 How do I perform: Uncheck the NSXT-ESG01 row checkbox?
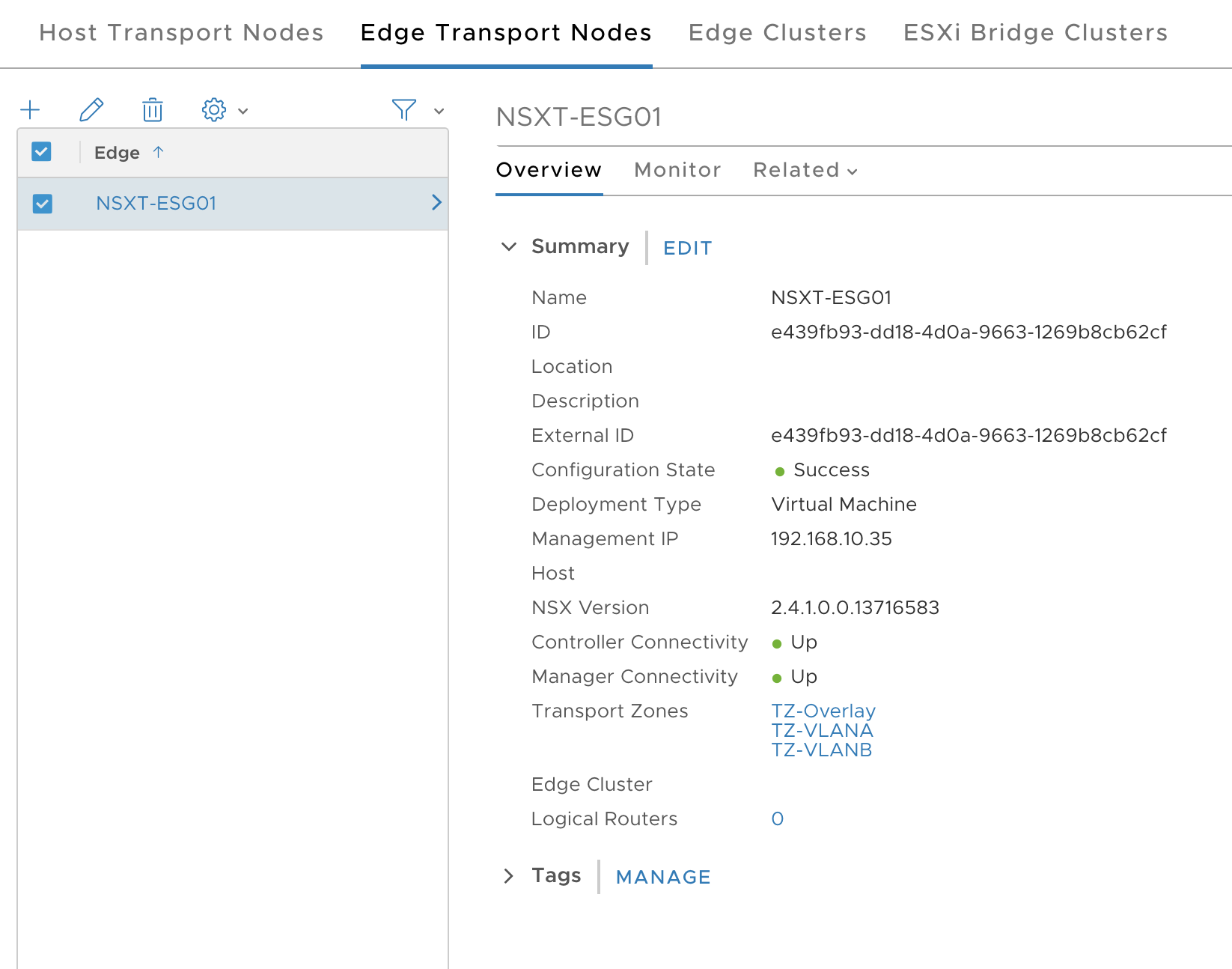coord(43,203)
